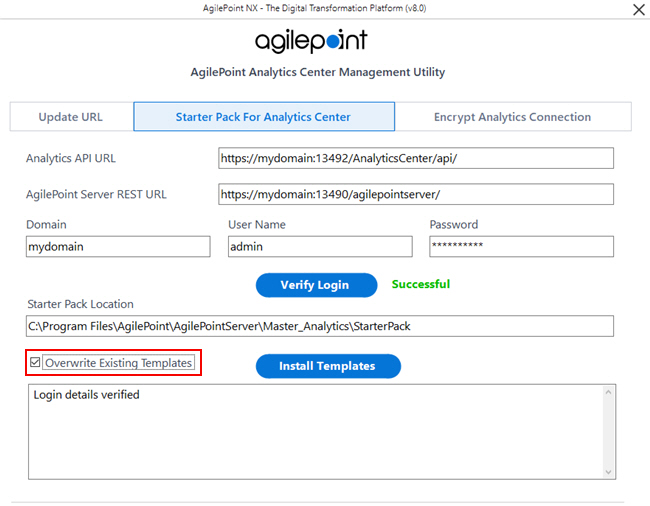Image resolution: width=650 pixels, height=506 pixels.
Task: Select Starter Pack For Analytics Center tab
Action: [264, 117]
